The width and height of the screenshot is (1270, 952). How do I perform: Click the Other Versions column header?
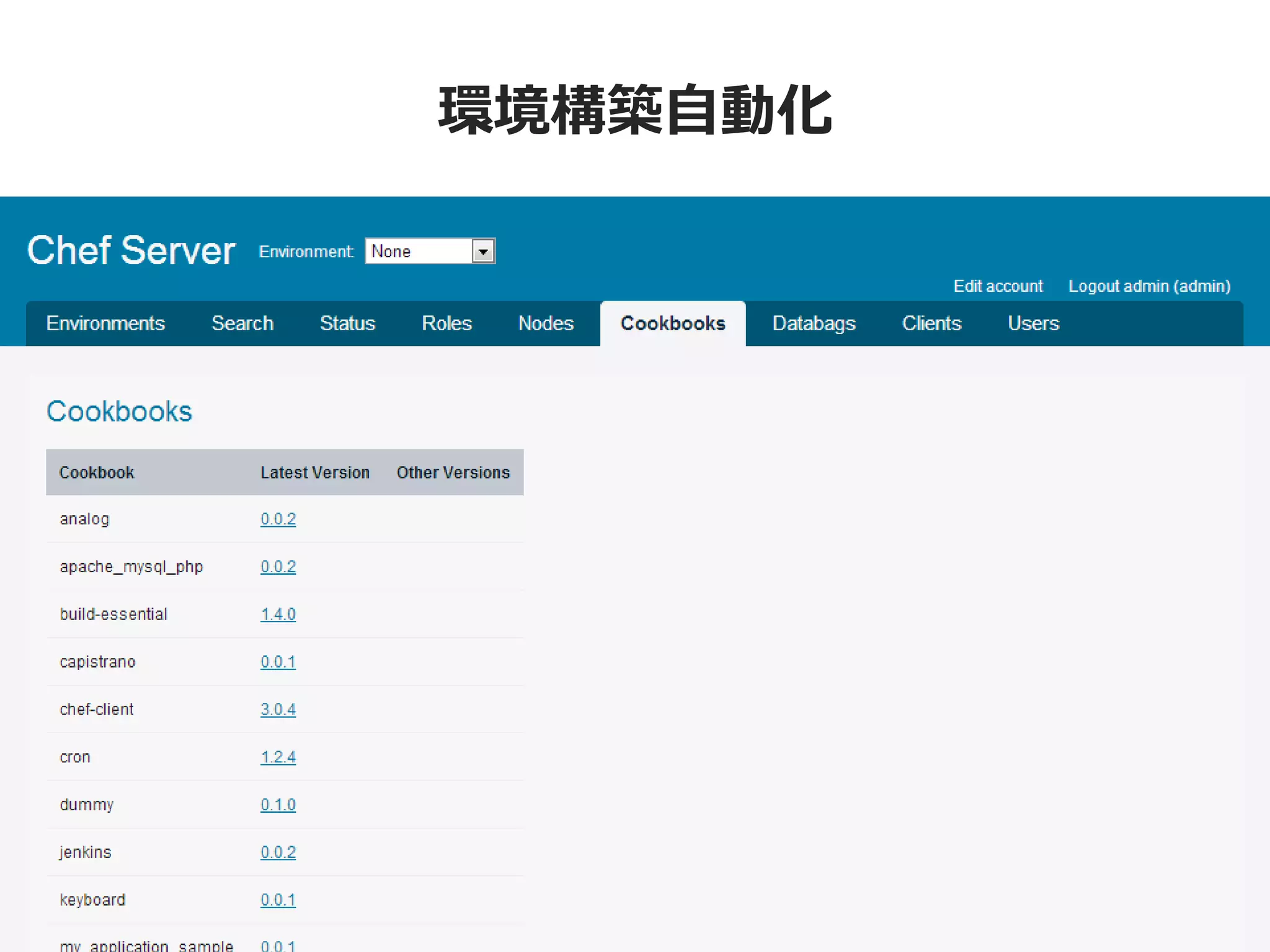point(453,473)
